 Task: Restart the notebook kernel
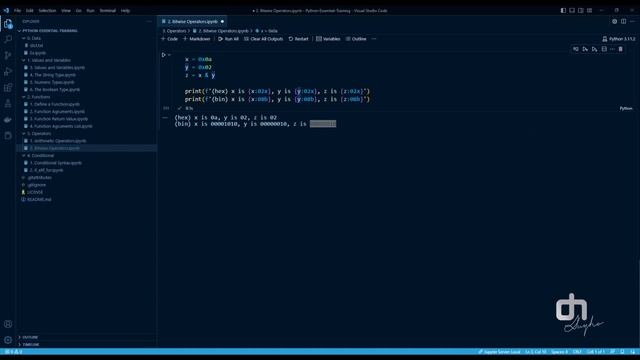click(x=298, y=39)
